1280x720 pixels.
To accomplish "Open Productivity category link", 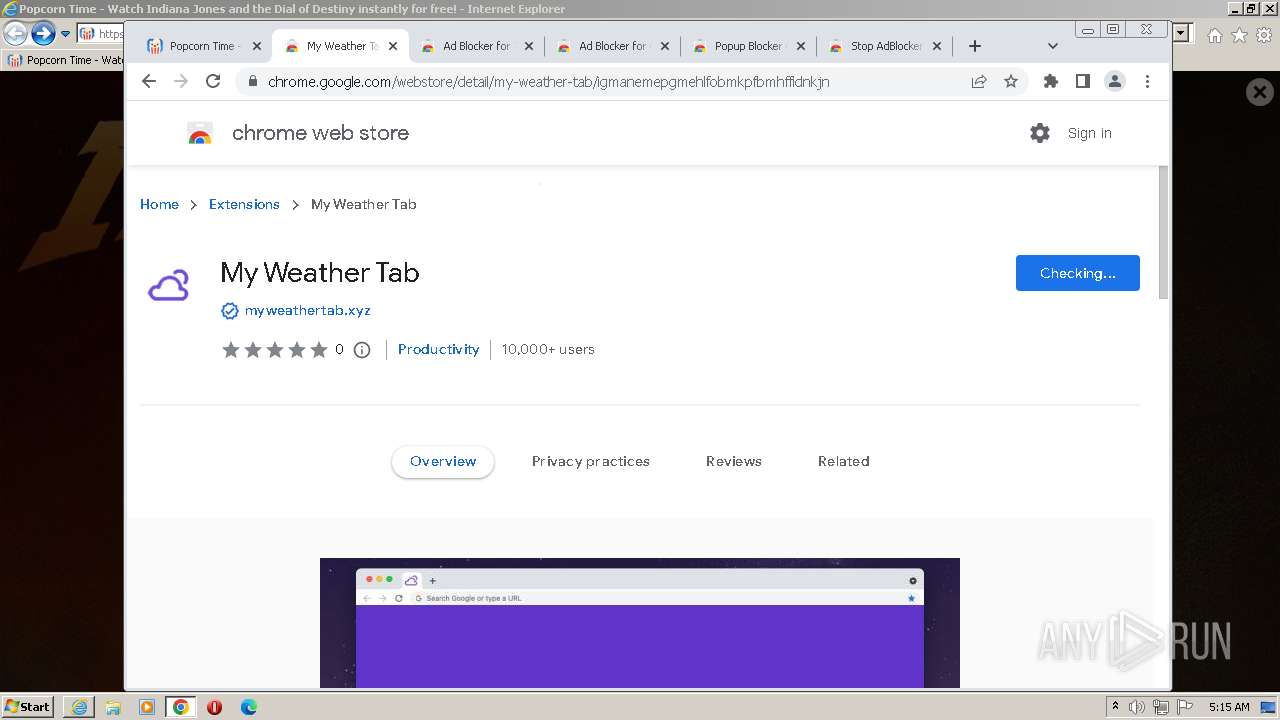I will tap(438, 349).
